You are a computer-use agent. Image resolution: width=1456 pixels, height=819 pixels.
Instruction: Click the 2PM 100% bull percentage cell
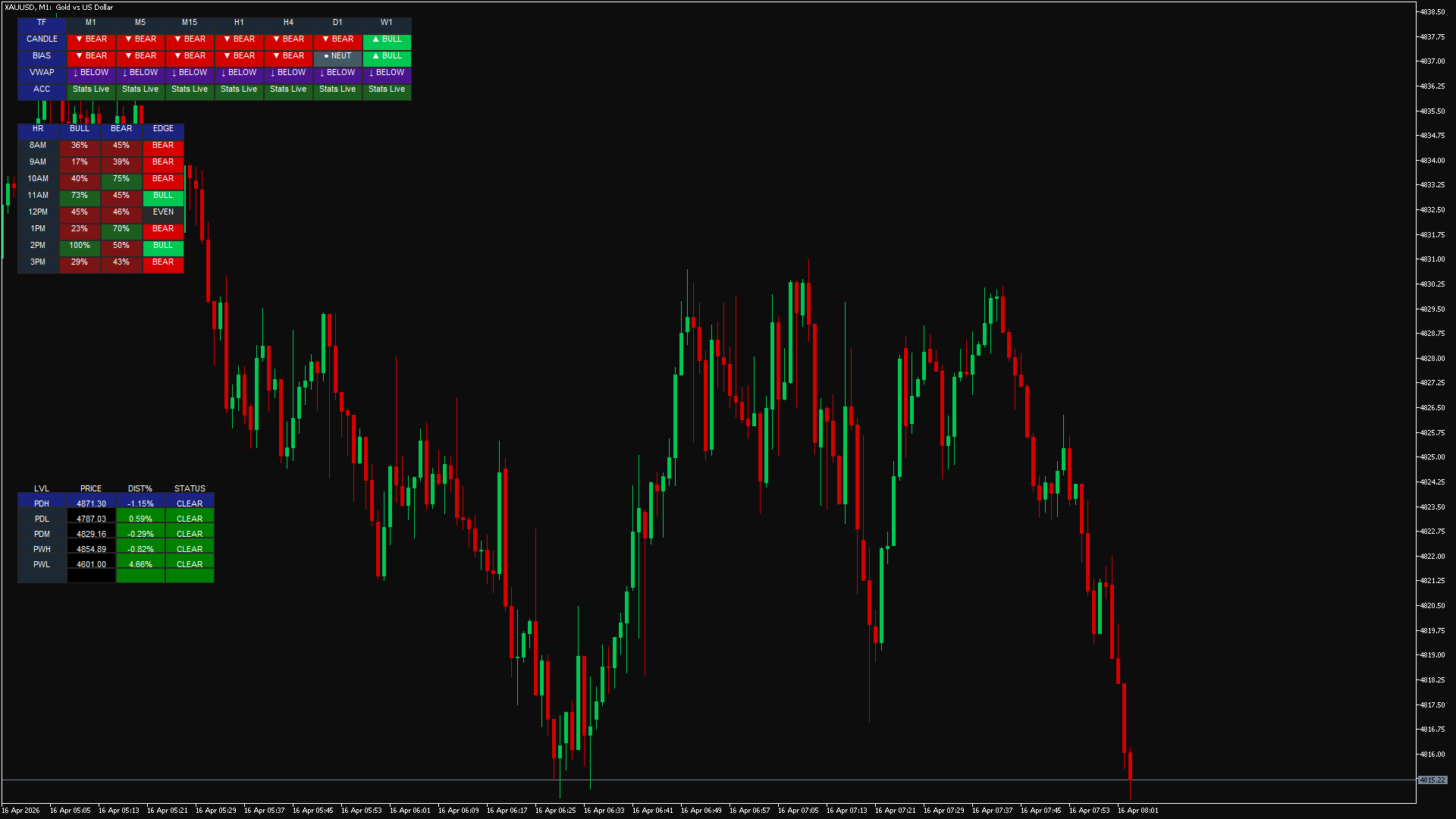[x=80, y=246]
